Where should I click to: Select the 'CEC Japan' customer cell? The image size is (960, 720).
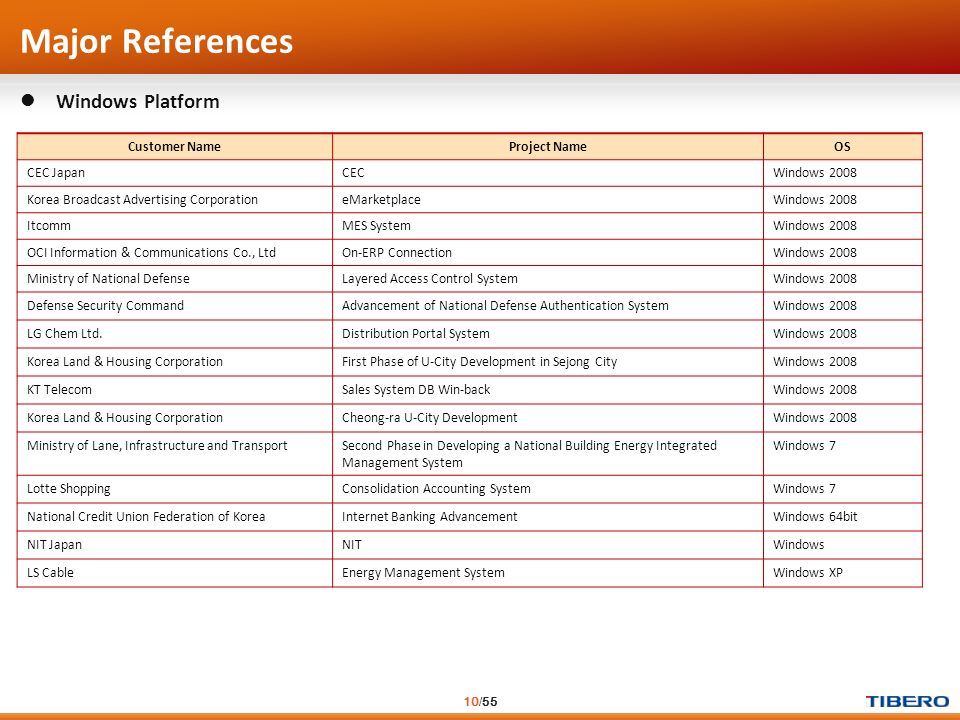pos(174,173)
